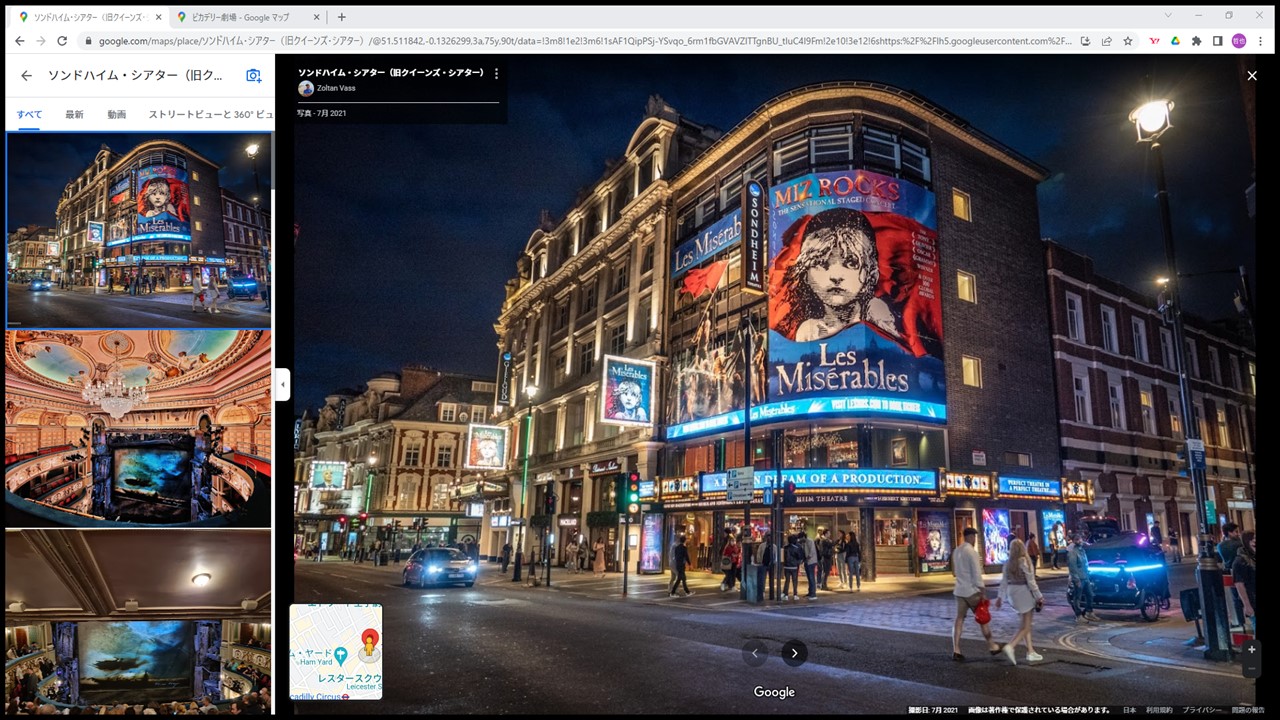Viewport: 1280px width, 720px height.
Task: Click the browser forward button
Action: click(x=41, y=41)
